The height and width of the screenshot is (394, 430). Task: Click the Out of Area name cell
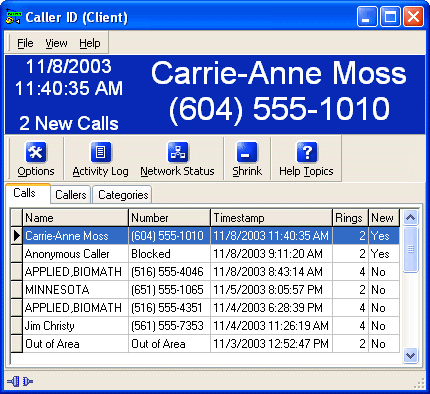[75, 344]
